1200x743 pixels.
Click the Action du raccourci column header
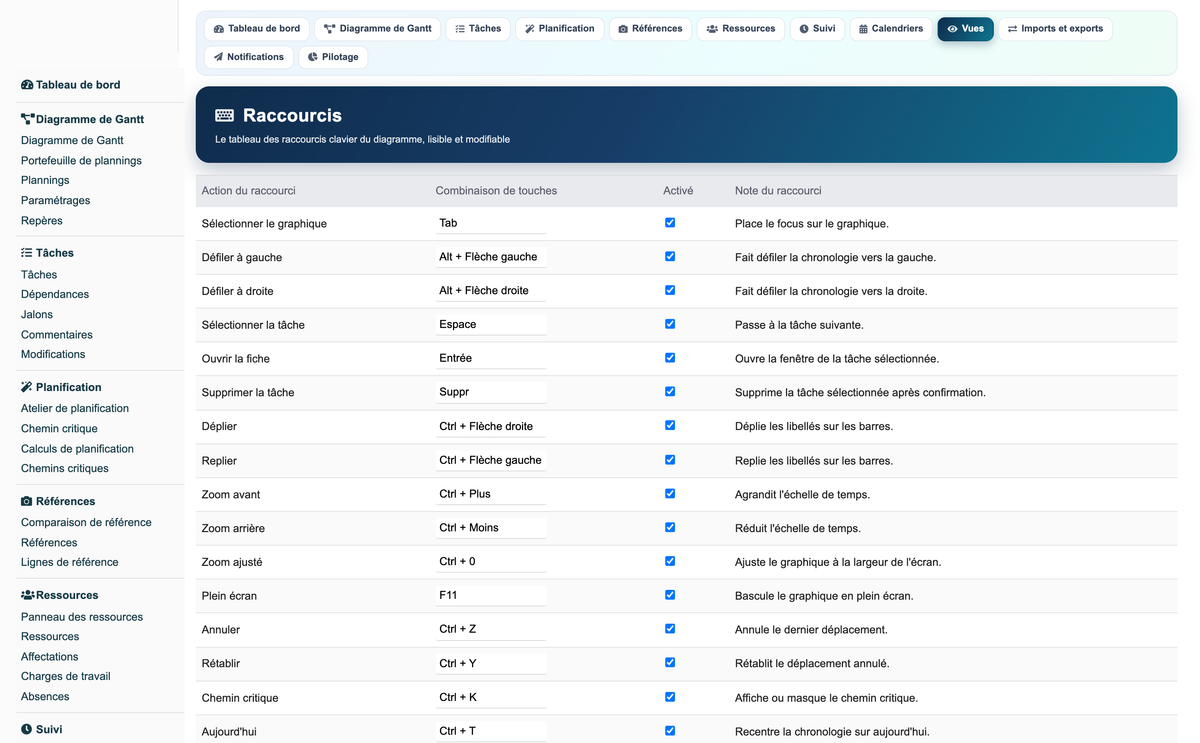[249, 190]
